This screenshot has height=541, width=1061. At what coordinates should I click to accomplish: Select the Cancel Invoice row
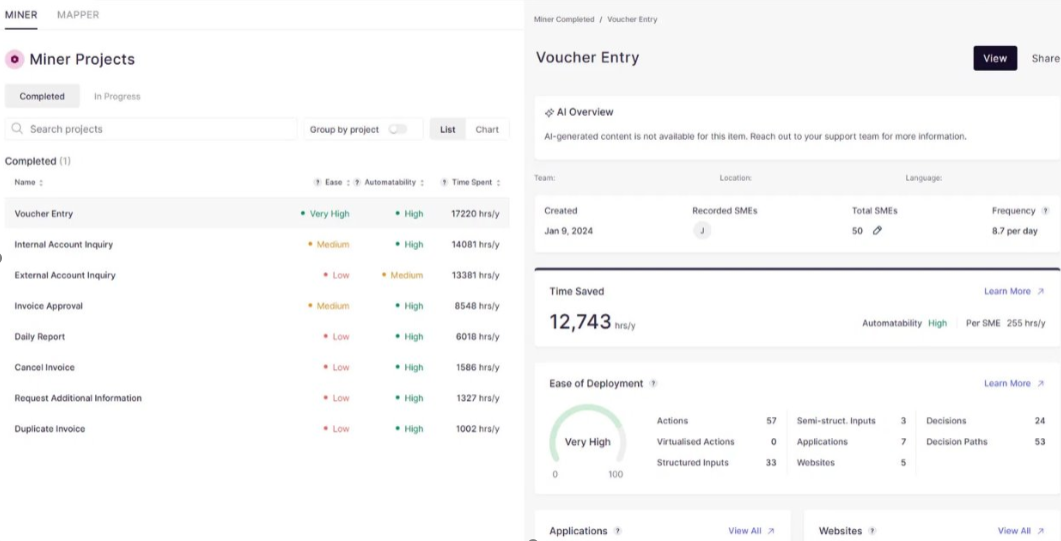pos(257,367)
